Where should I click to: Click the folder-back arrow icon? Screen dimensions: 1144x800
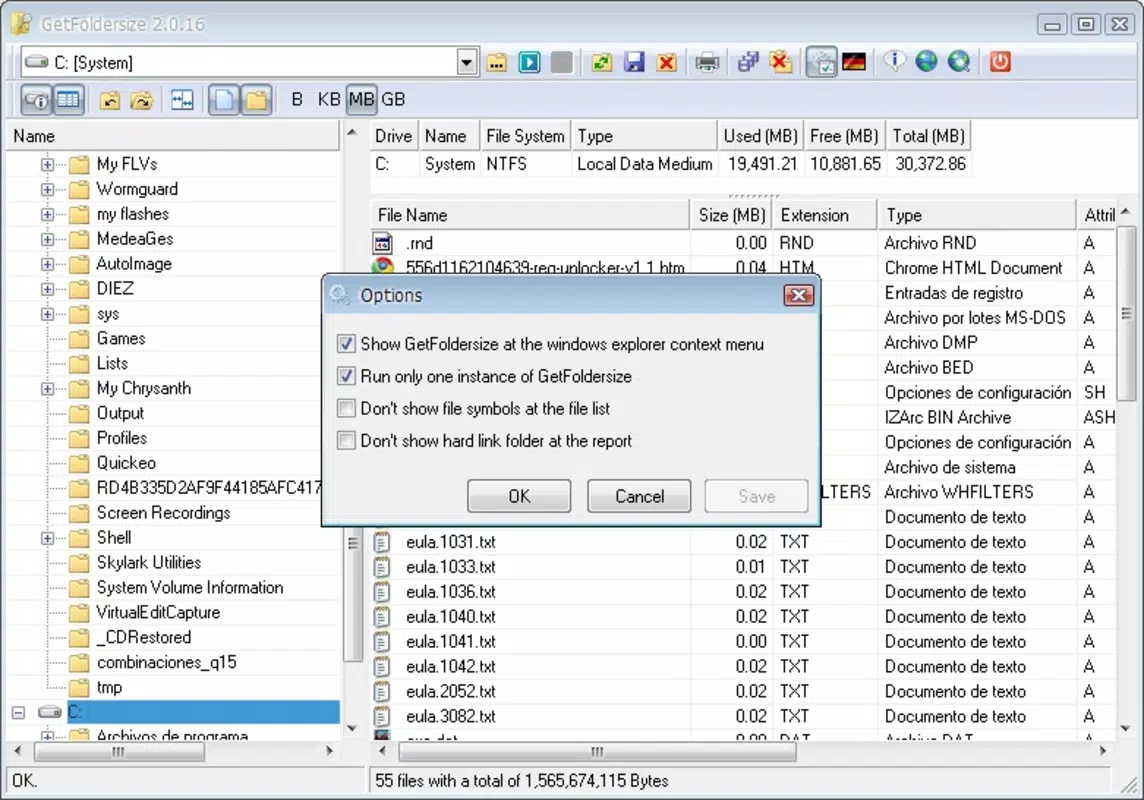click(x=109, y=100)
